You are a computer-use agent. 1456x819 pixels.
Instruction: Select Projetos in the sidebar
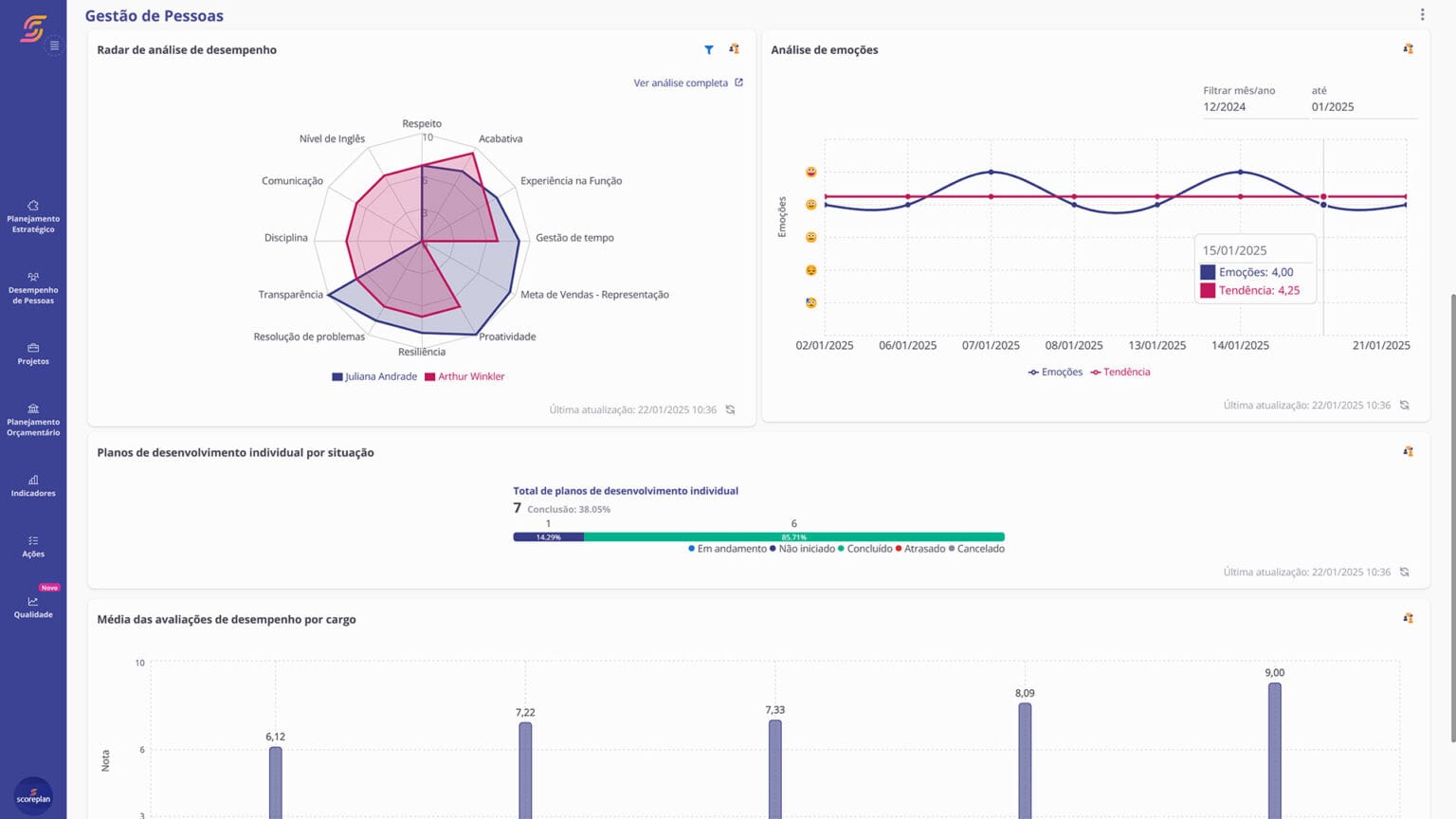33,355
